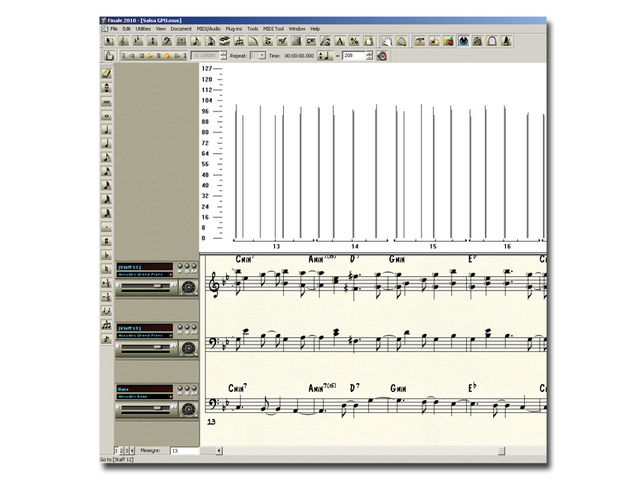The width and height of the screenshot is (640, 480).
Task: Stop playback with the stop button
Action: 142,56
